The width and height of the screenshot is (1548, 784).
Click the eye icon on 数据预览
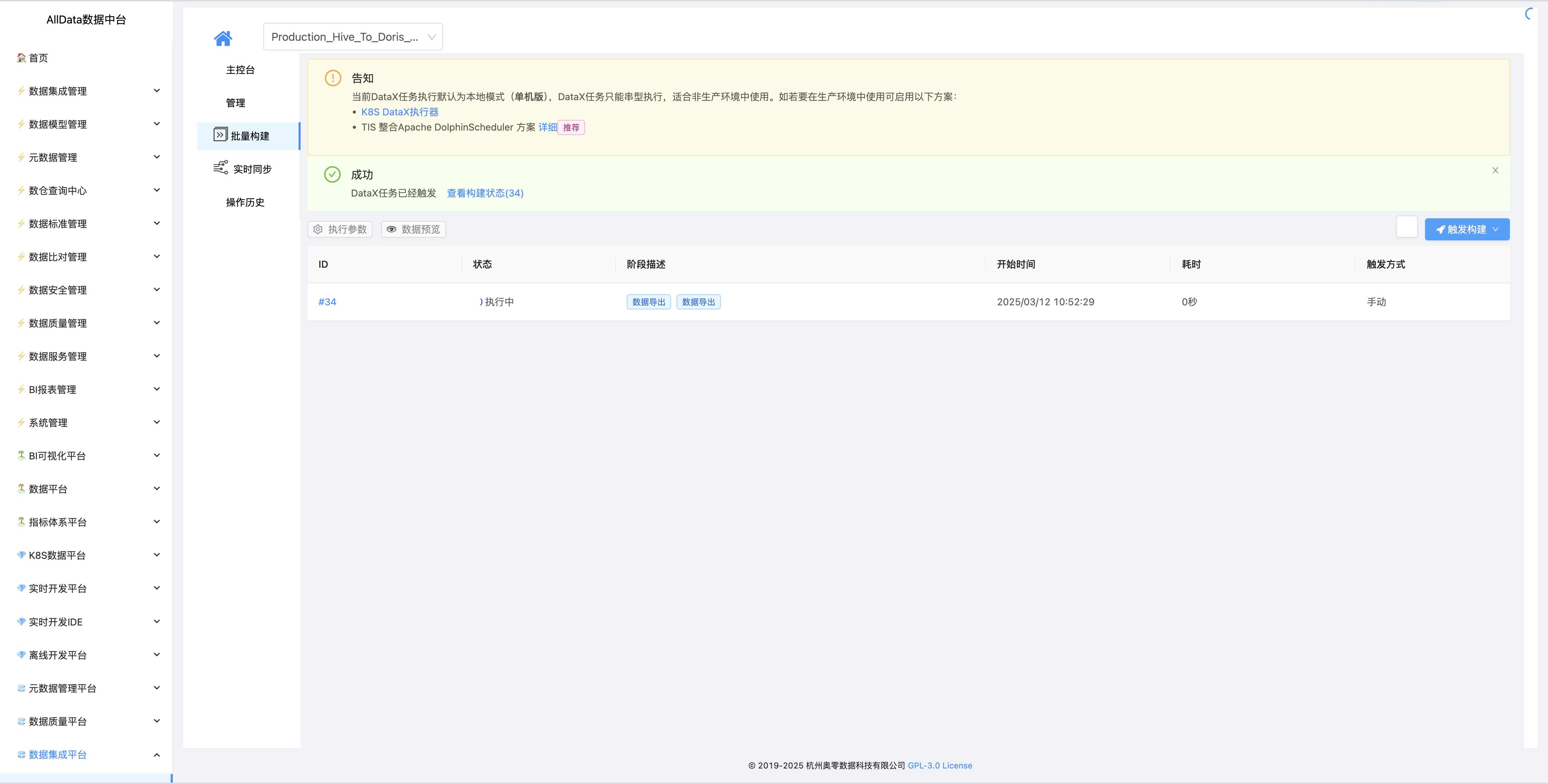[x=391, y=229]
